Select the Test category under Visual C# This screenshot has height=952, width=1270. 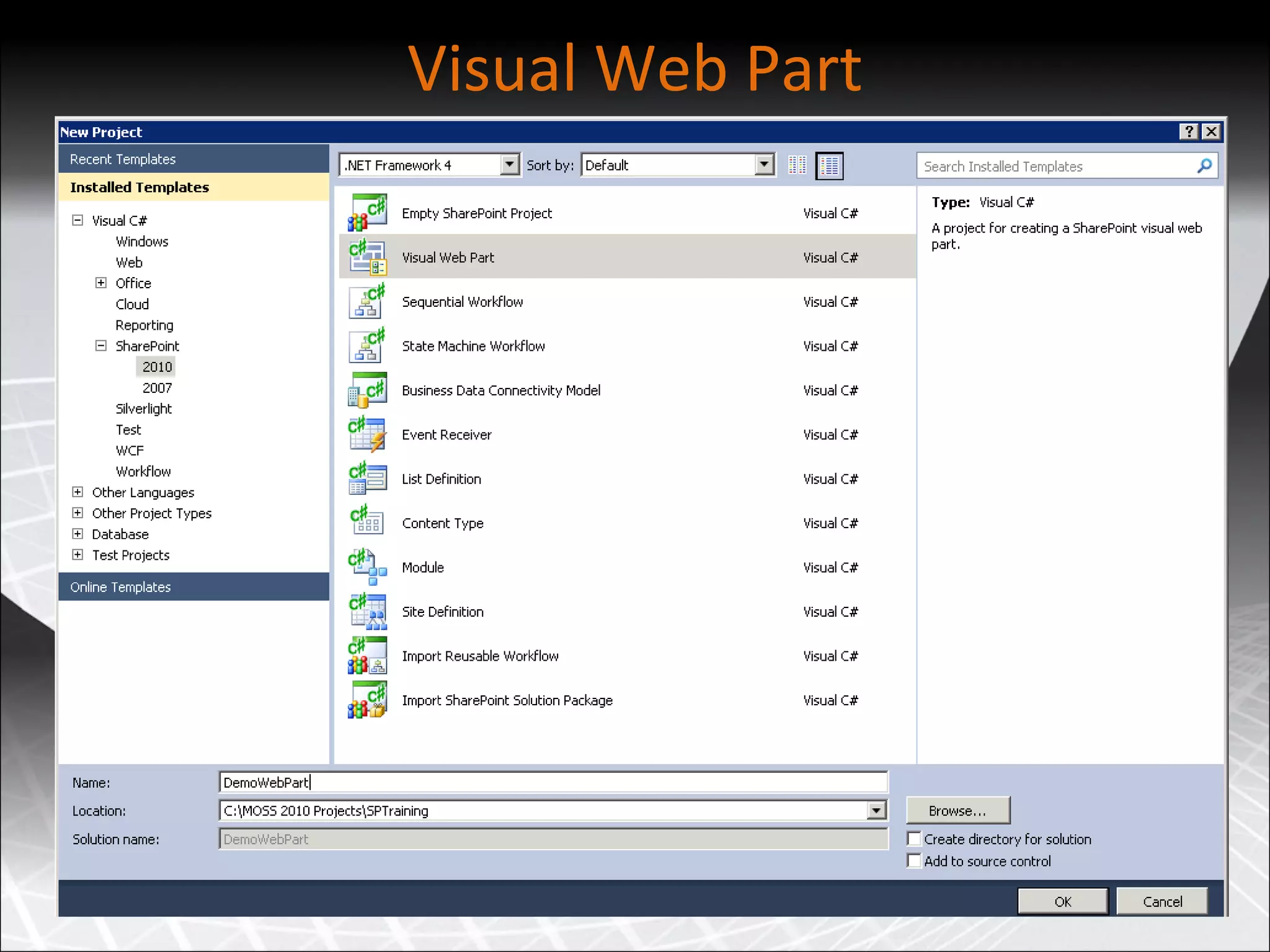point(128,430)
